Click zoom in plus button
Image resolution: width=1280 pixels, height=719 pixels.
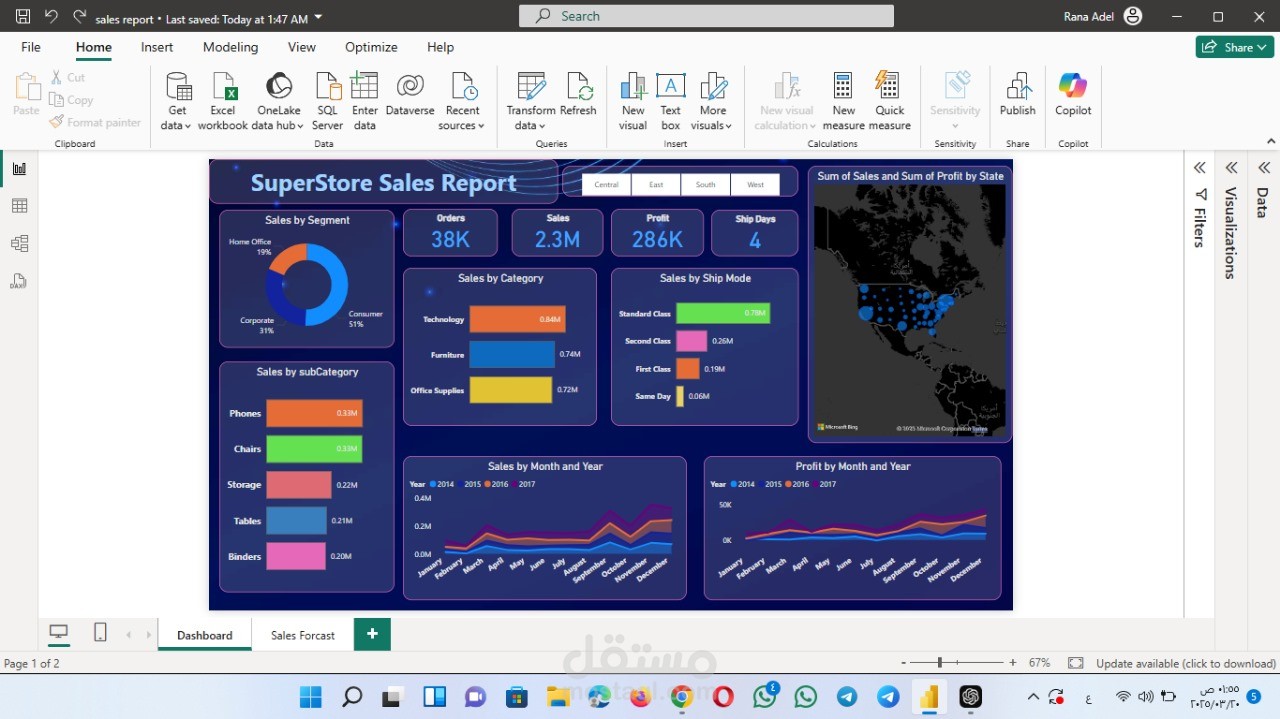click(1013, 663)
